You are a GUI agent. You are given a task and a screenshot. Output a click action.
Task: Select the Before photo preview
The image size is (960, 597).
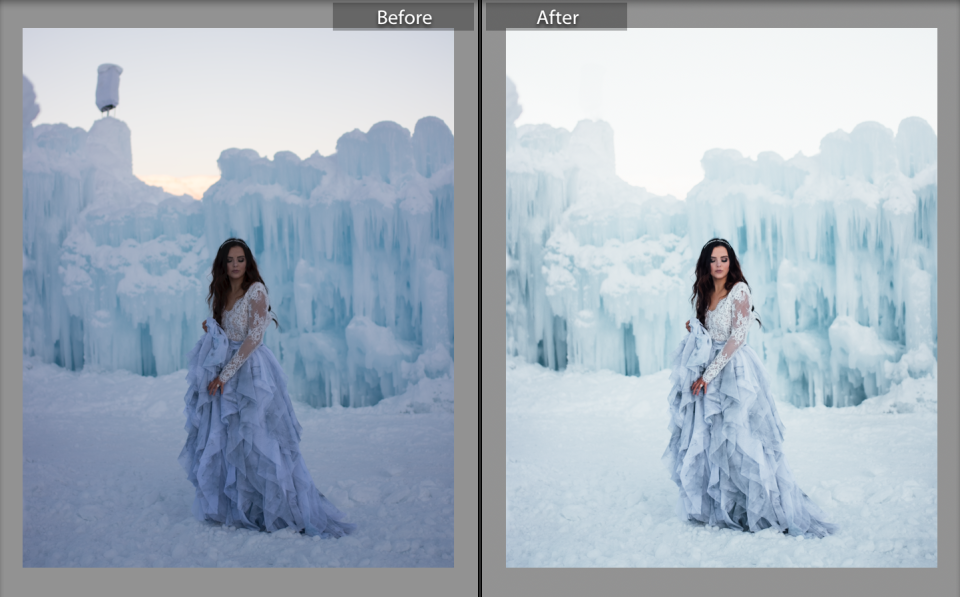coord(238,297)
